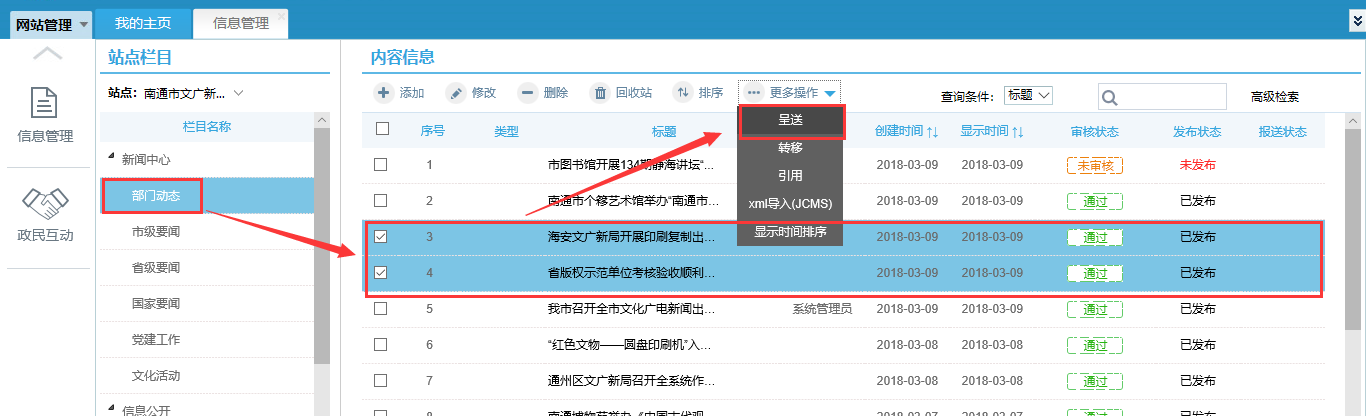Open article 我市召开全市文化广电新闻出
This screenshot has height=416, width=1366.
pos(632,309)
